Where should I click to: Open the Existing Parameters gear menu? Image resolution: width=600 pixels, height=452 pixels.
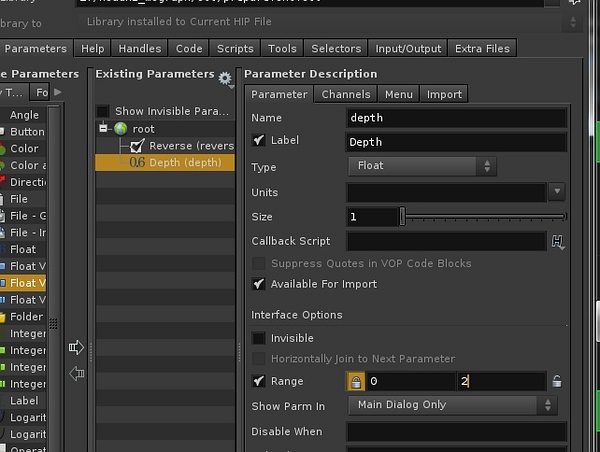point(225,79)
